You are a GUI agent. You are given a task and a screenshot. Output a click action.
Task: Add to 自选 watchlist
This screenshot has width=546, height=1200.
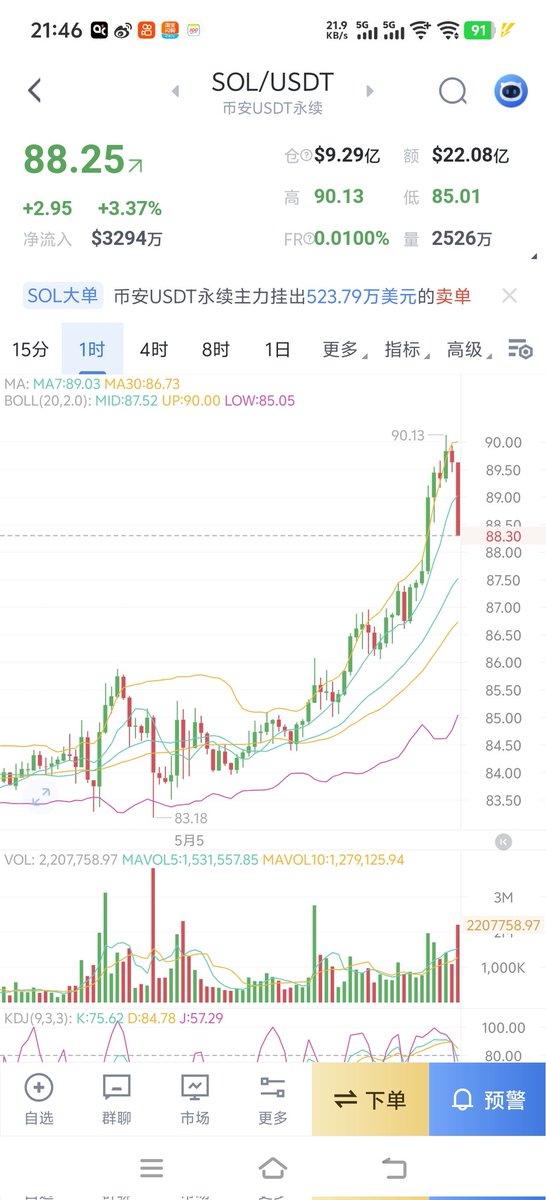(x=39, y=1100)
